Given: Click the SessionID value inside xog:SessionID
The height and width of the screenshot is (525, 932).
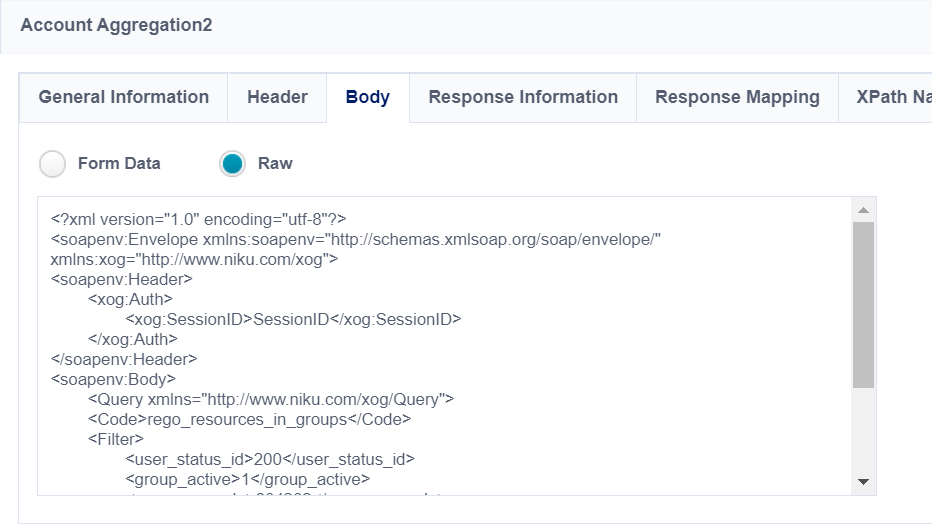Looking at the screenshot, I should coord(289,319).
